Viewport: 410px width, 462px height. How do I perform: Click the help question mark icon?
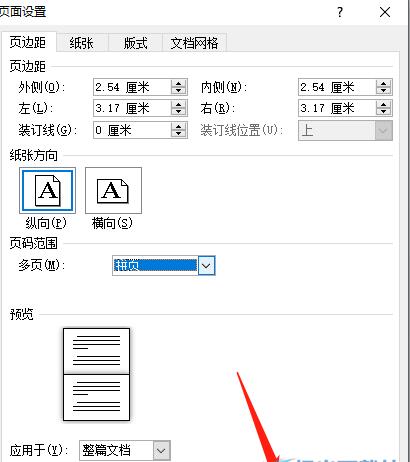point(340,13)
